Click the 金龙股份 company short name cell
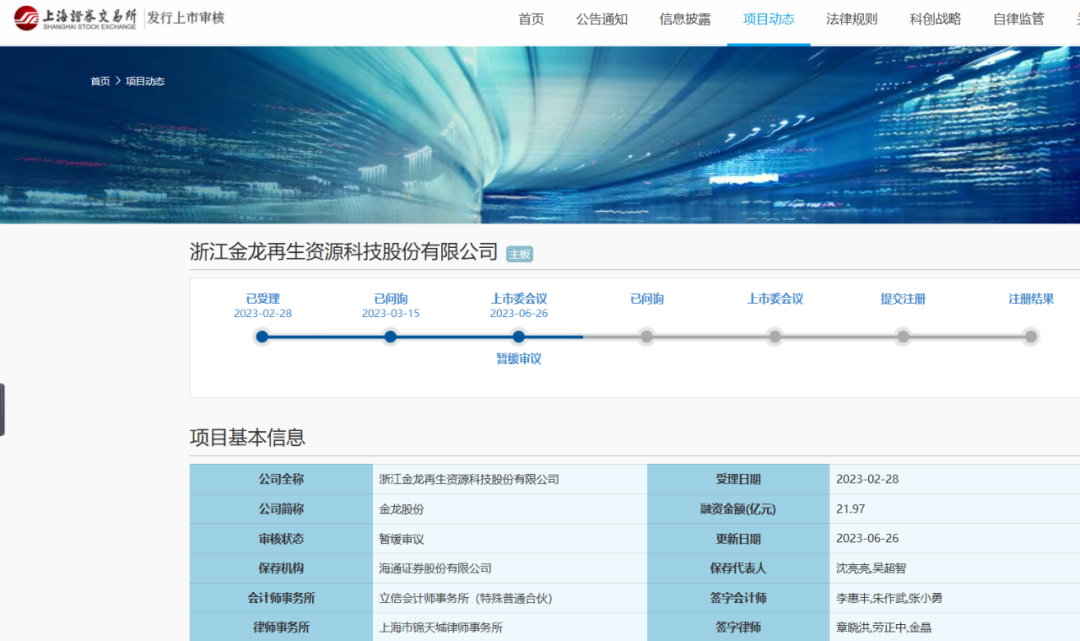The image size is (1080, 641). (x=510, y=509)
